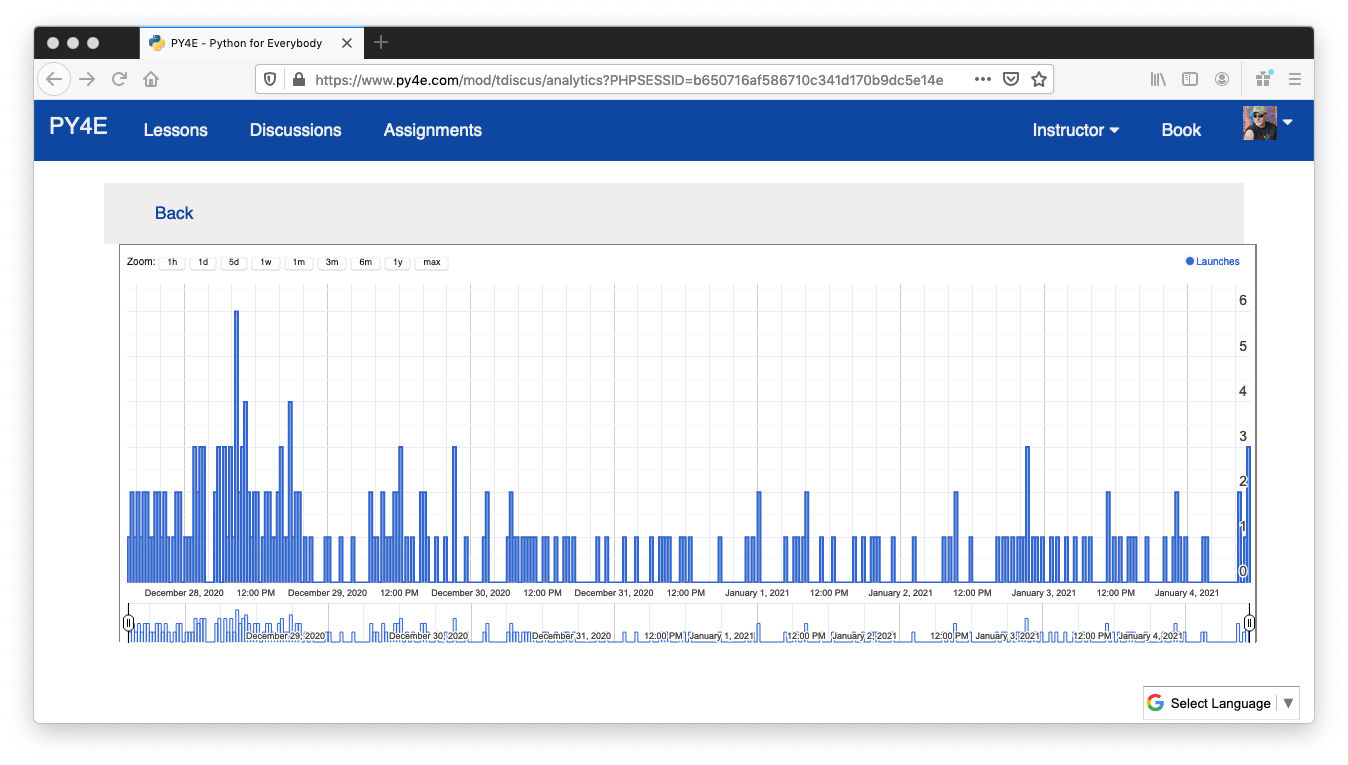Click the left range selector handle

pyautogui.click(x=128, y=623)
